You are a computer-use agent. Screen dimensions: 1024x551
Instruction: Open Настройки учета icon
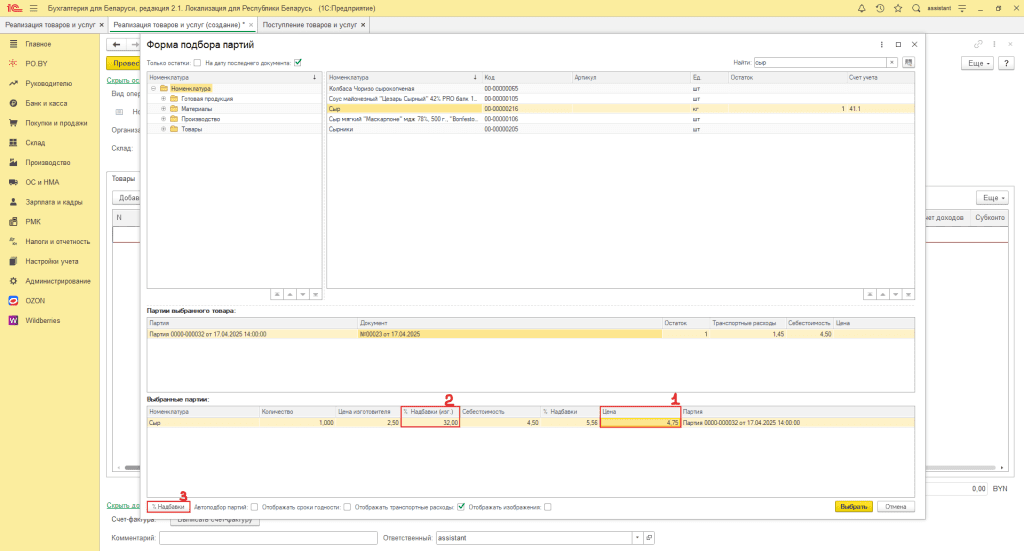coord(13,261)
